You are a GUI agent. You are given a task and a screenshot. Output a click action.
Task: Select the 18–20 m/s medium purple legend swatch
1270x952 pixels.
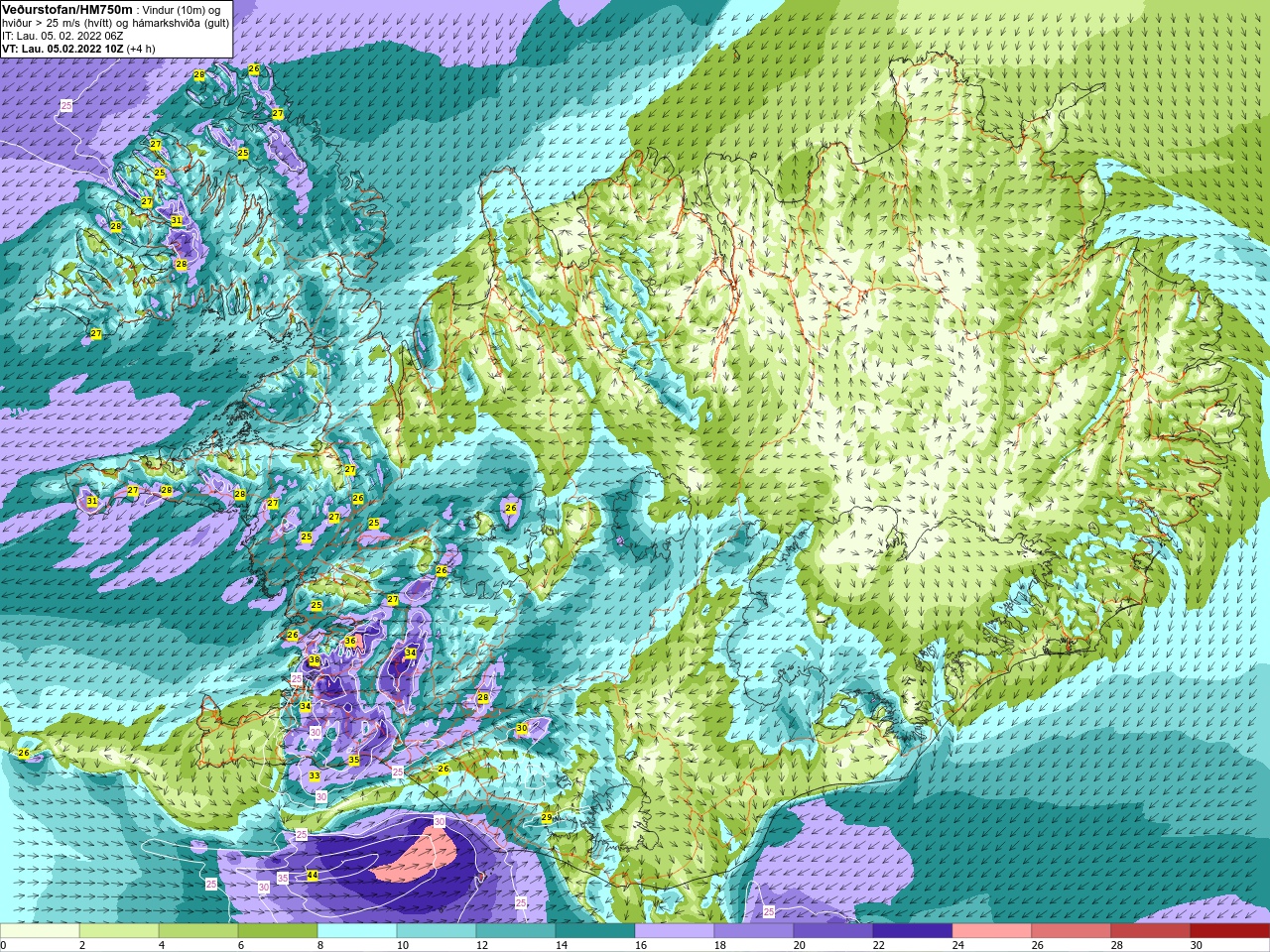click(x=754, y=930)
